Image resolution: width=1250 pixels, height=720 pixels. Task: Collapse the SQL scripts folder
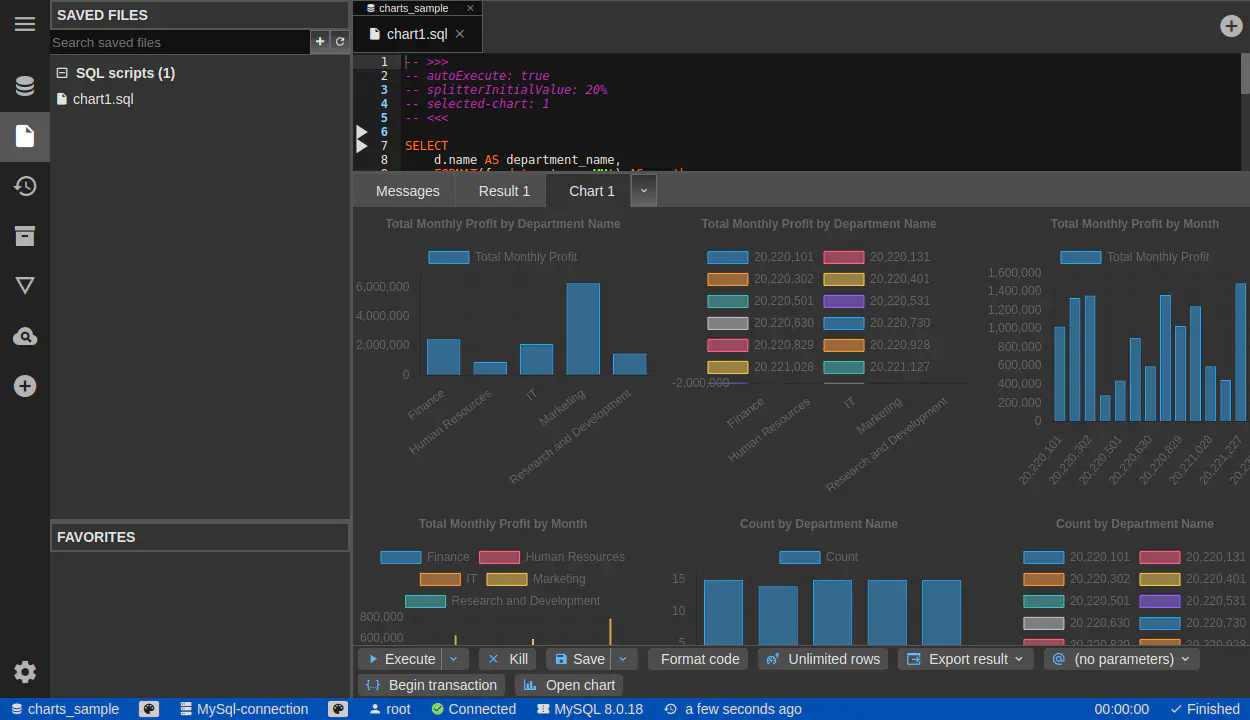tap(62, 73)
